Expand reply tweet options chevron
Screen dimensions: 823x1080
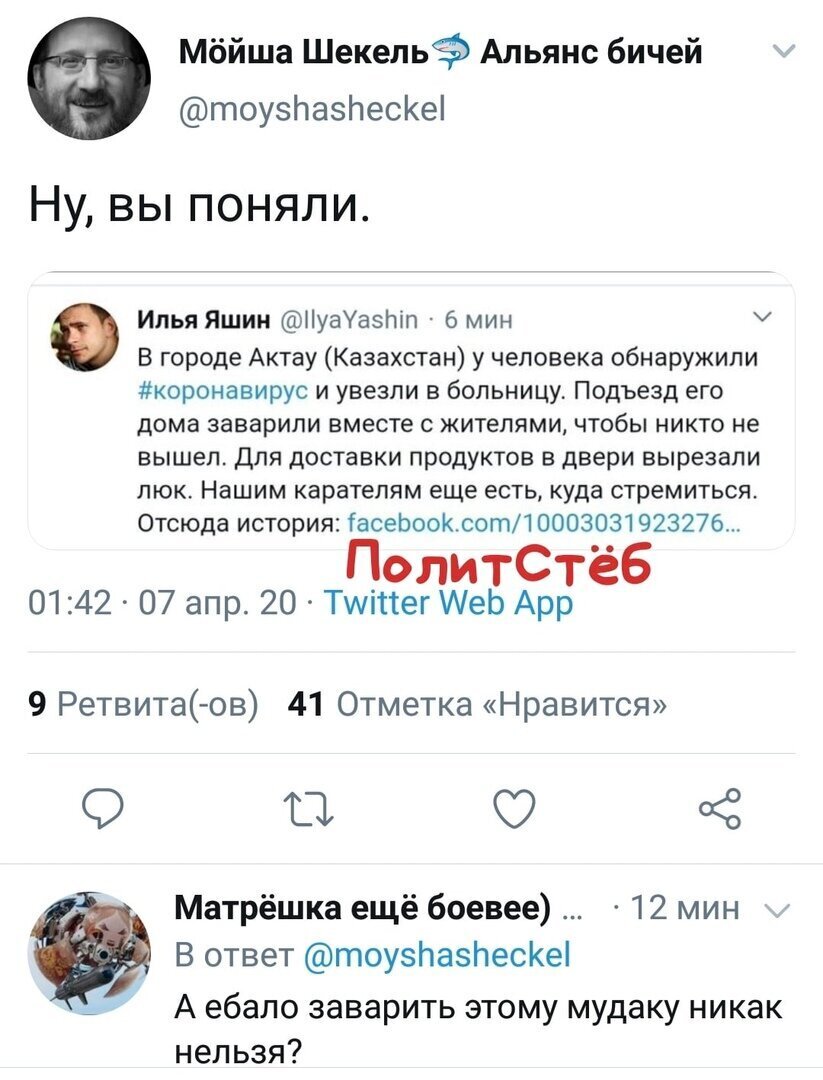[x=778, y=911]
